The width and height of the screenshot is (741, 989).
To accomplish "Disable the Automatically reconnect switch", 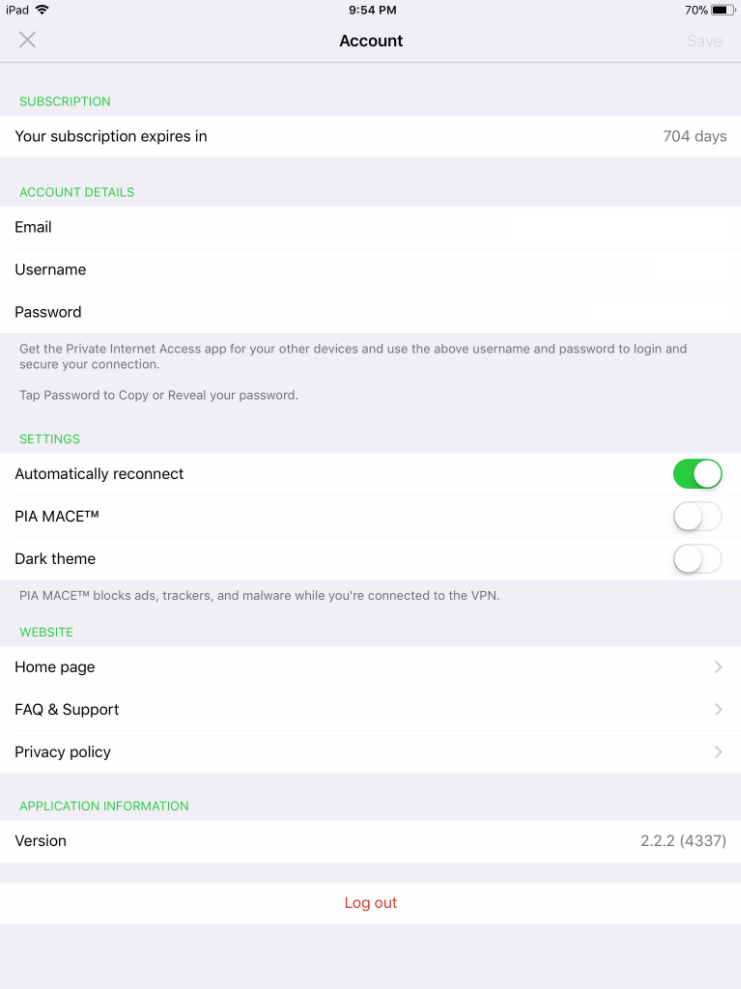I will pos(697,474).
